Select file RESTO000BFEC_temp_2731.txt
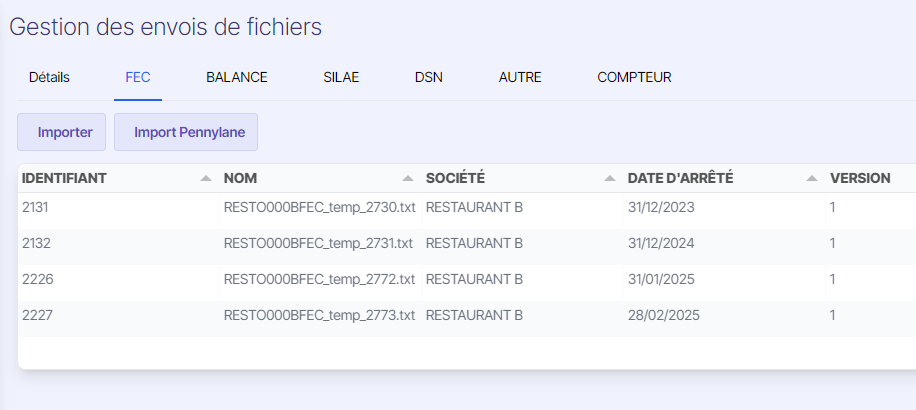916x410 pixels. [318, 244]
